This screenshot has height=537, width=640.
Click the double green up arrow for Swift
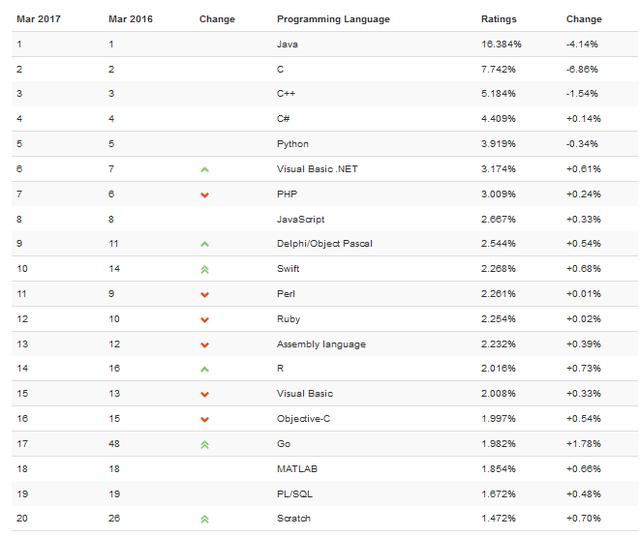205,269
